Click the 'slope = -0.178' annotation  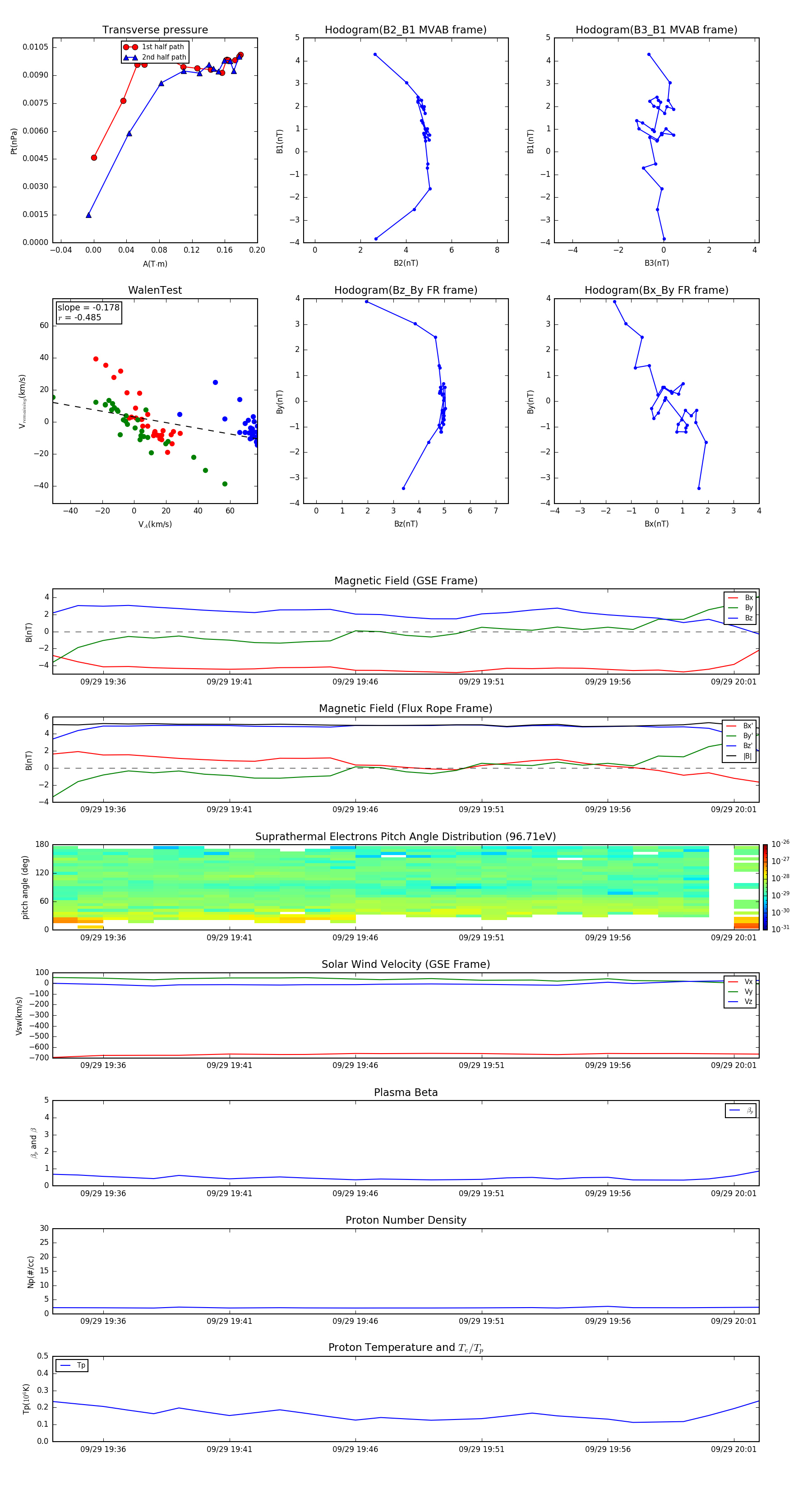pyautogui.click(x=88, y=308)
